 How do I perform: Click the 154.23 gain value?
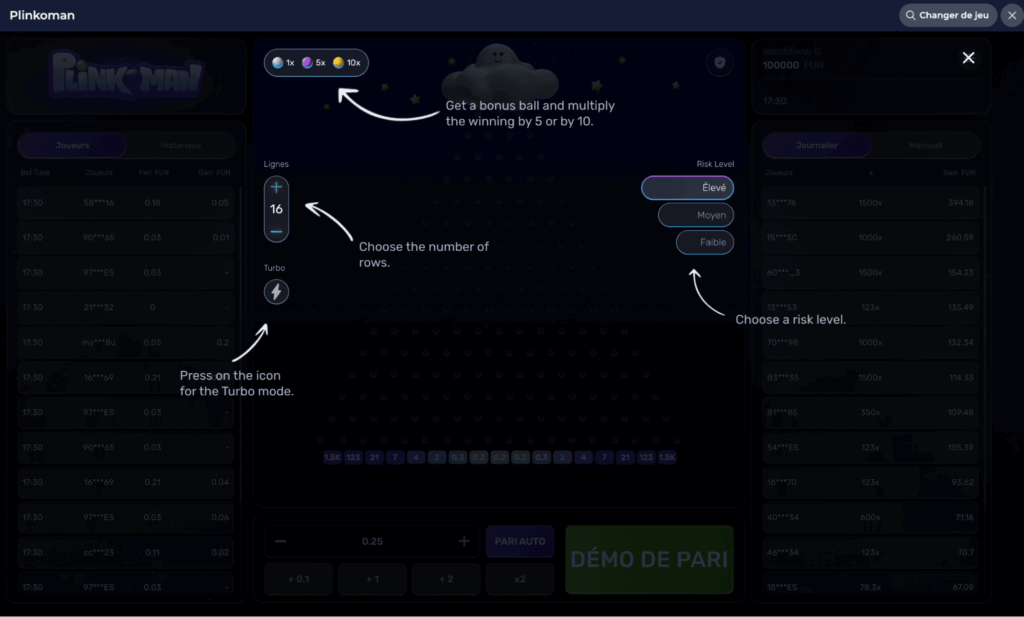click(x=961, y=272)
